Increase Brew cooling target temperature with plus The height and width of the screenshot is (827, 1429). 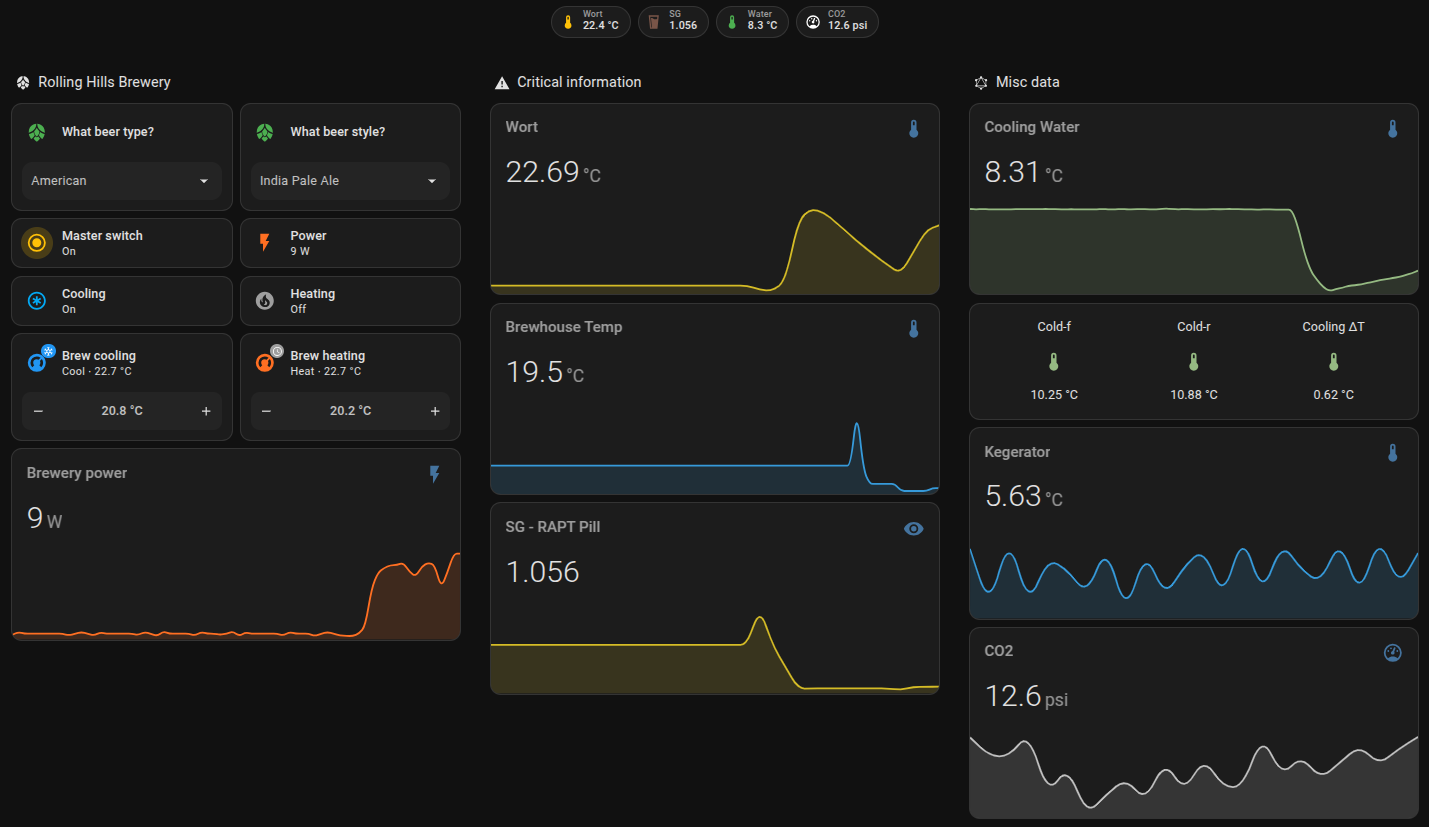(x=206, y=411)
